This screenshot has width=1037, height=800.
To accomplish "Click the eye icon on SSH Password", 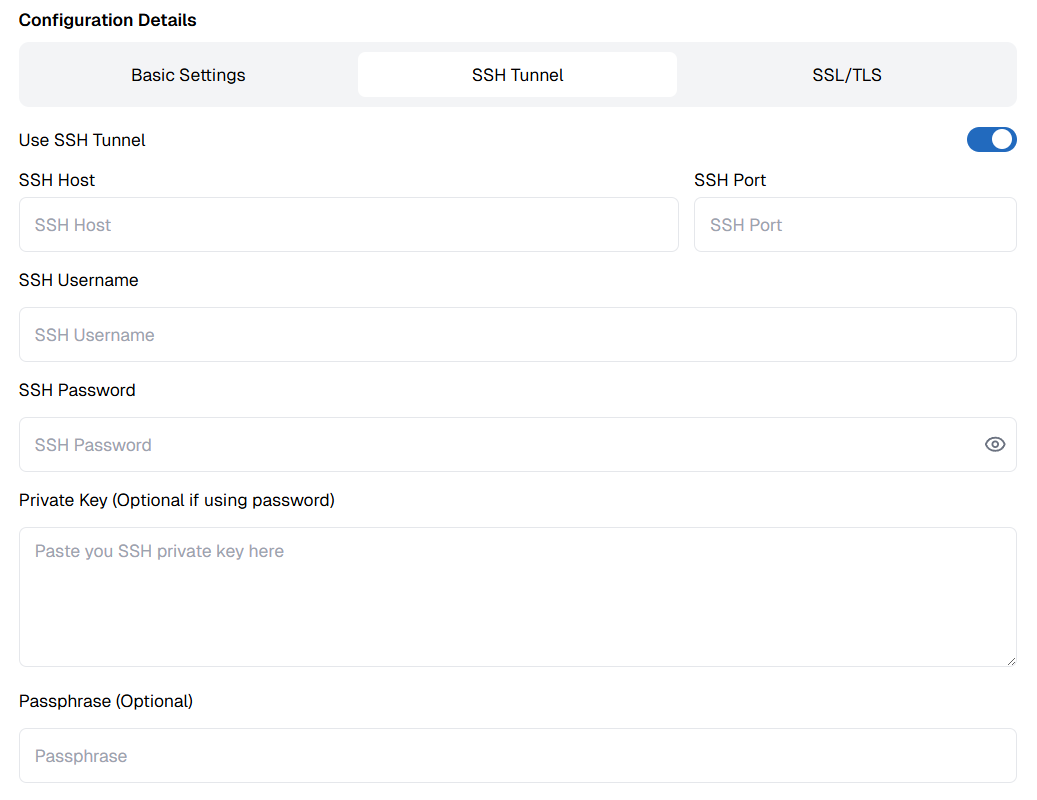I will click(x=995, y=444).
